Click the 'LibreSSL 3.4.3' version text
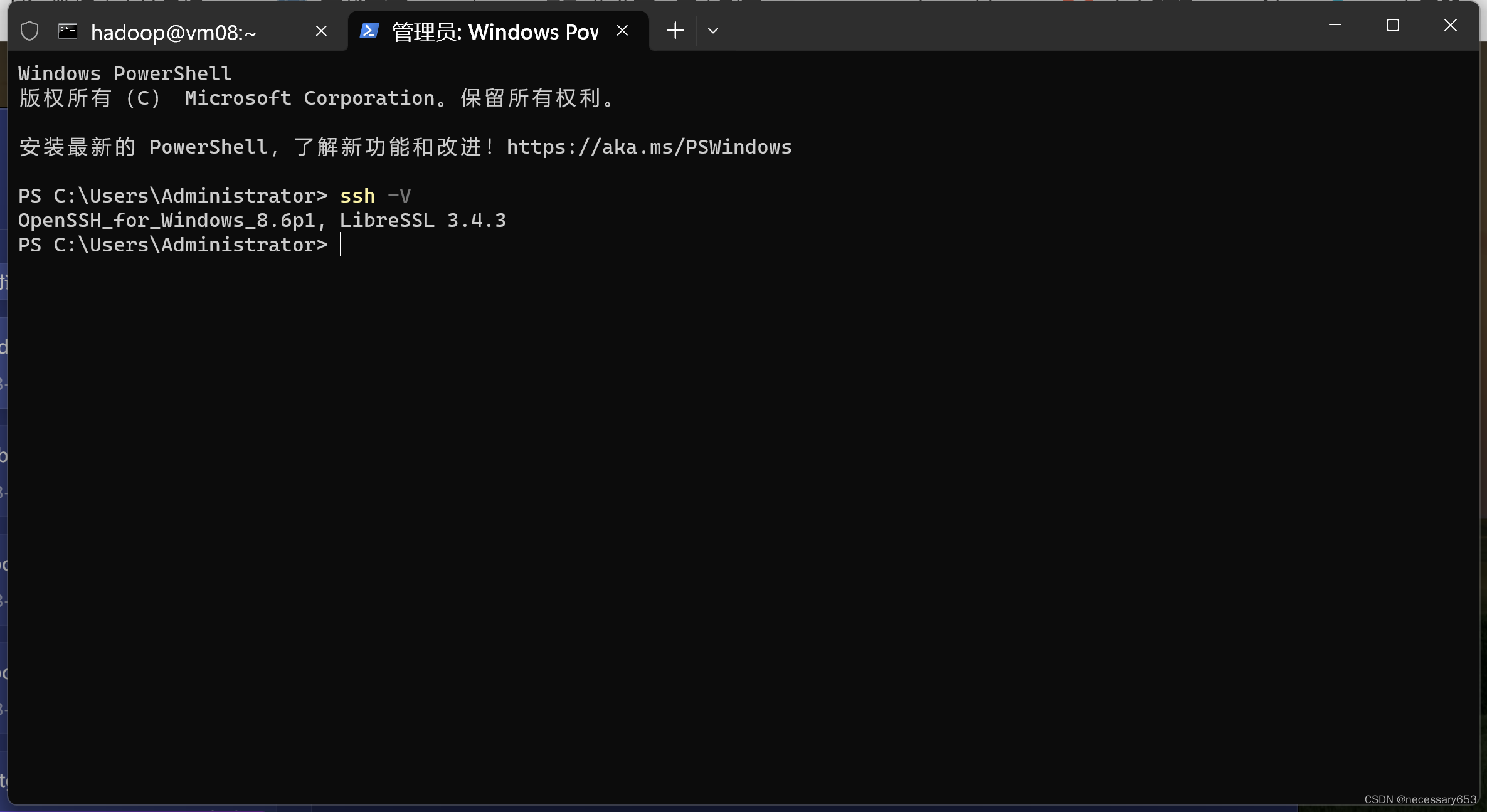The height and width of the screenshot is (812, 1487). click(423, 220)
